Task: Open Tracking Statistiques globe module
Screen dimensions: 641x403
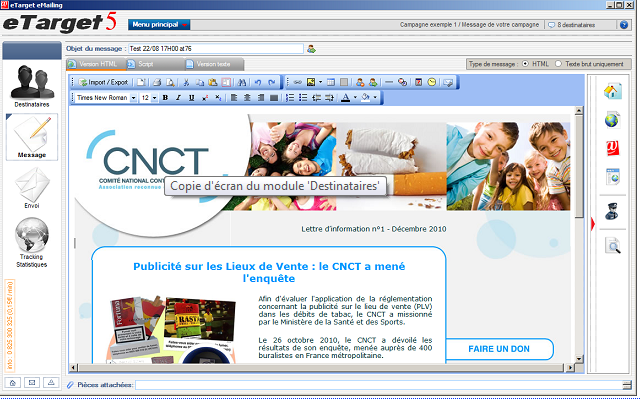Action: (x=32, y=242)
